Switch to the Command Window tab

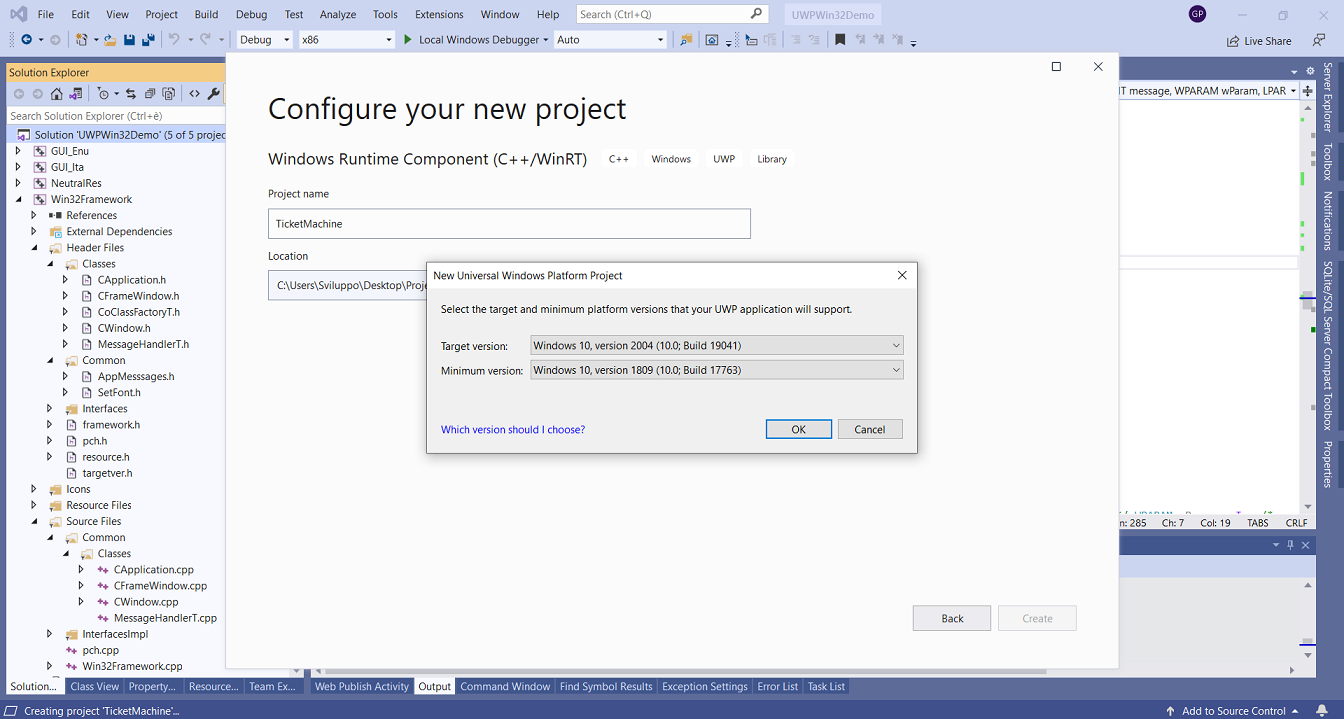tap(505, 687)
